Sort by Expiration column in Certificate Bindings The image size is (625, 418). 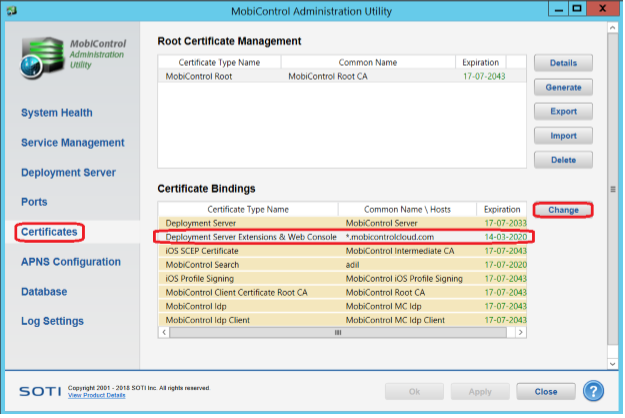click(500, 209)
